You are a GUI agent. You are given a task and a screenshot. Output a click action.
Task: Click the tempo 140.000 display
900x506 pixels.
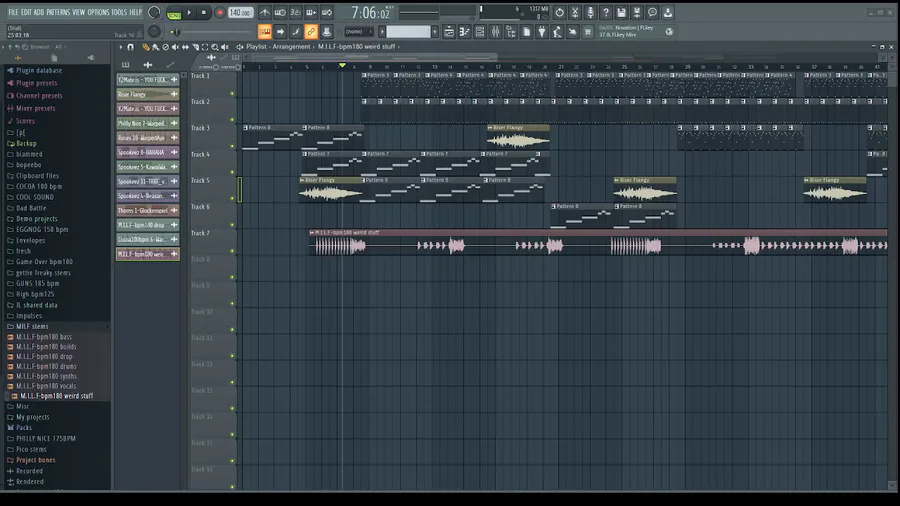[240, 13]
